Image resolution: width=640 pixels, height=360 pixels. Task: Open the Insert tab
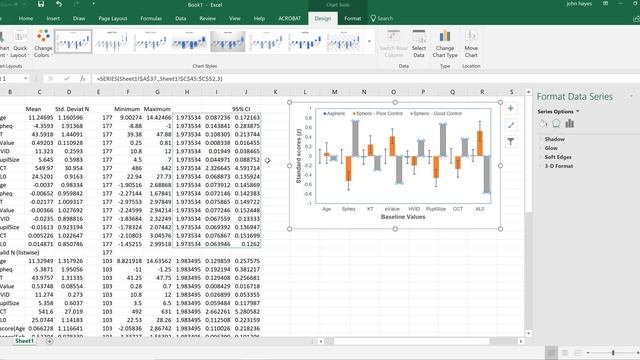point(53,18)
